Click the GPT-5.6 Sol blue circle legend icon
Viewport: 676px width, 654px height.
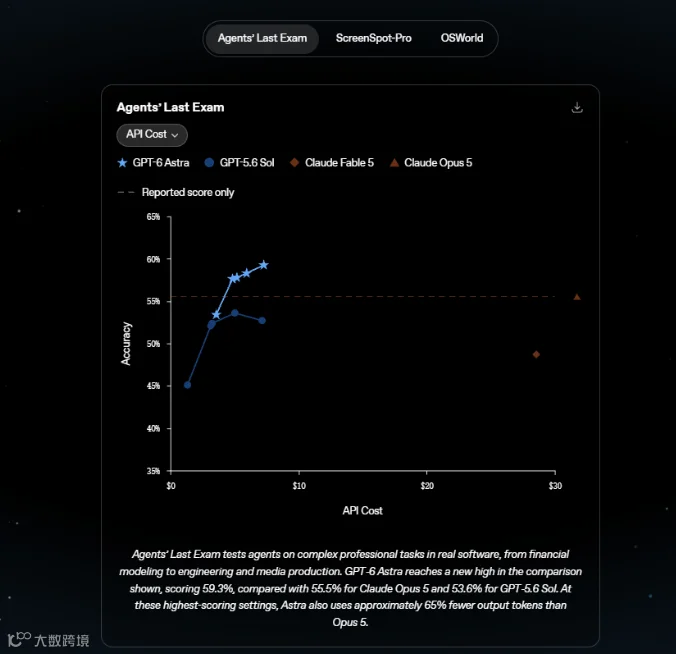click(x=209, y=163)
